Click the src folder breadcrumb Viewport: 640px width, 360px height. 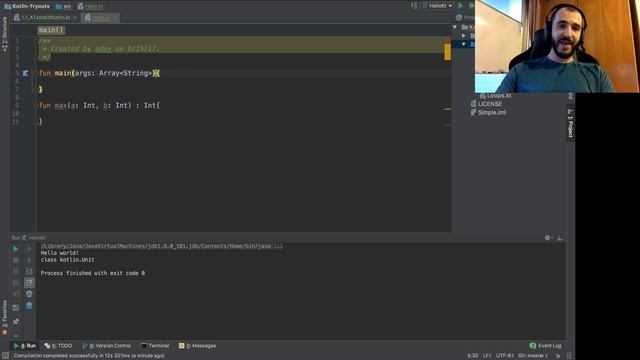pyautogui.click(x=63, y=6)
